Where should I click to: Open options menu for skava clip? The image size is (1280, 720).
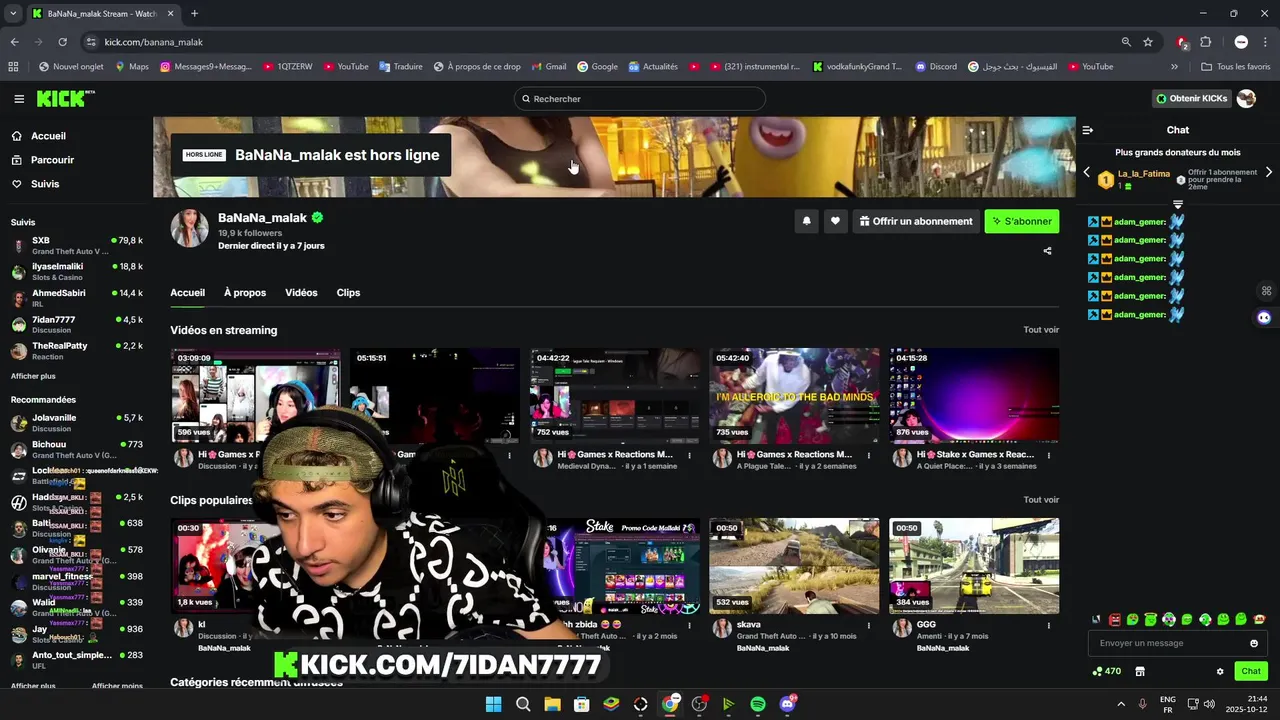(x=869, y=626)
